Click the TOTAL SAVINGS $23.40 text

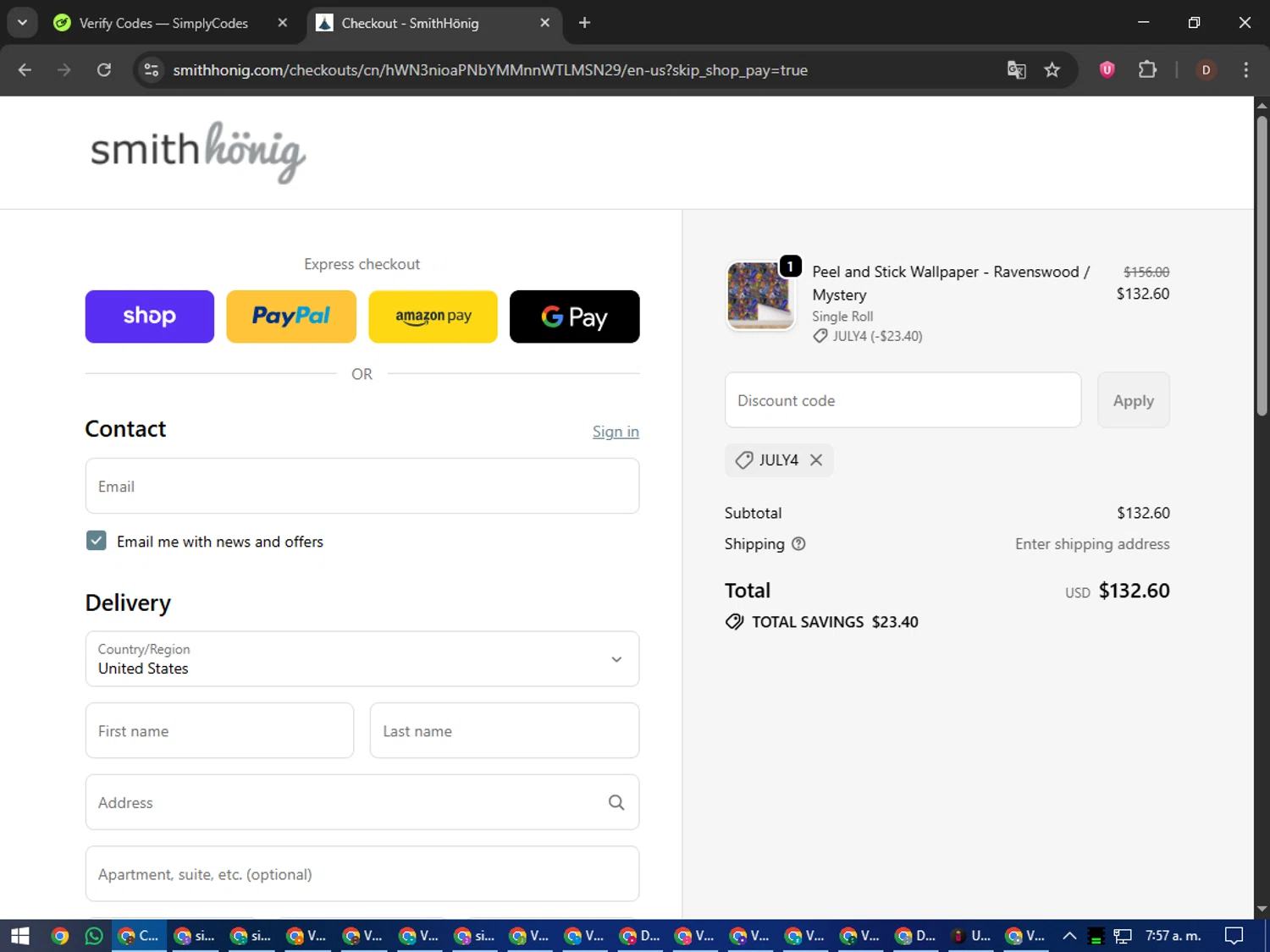pyautogui.click(x=835, y=622)
